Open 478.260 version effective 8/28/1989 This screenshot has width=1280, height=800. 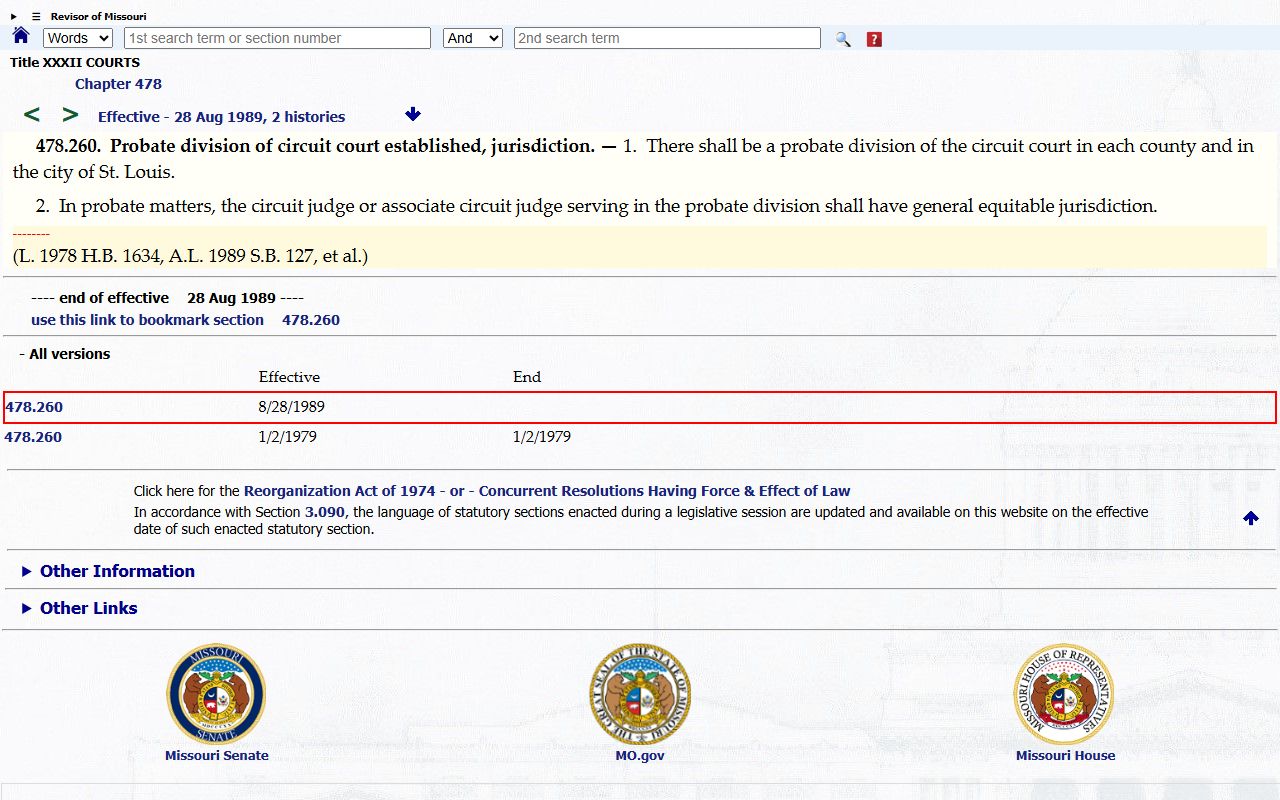tap(34, 407)
